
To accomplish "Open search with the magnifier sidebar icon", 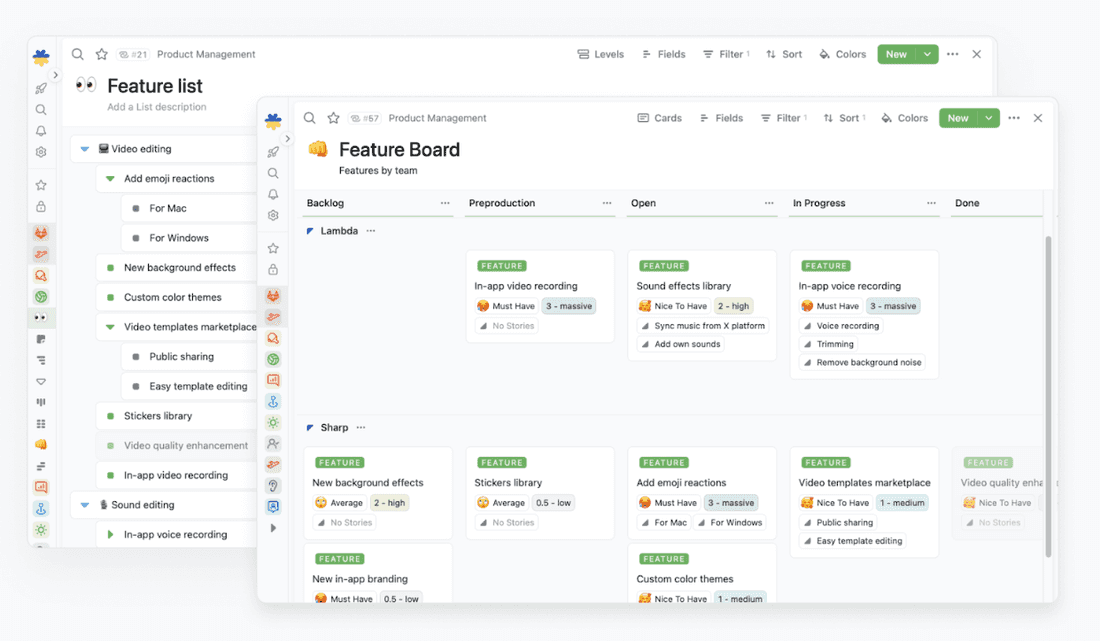I will 273,173.
